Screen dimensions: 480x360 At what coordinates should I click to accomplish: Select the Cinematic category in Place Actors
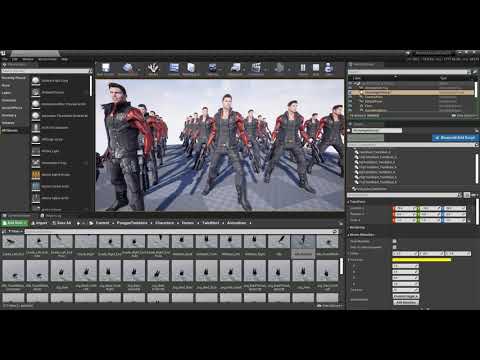point(9,100)
